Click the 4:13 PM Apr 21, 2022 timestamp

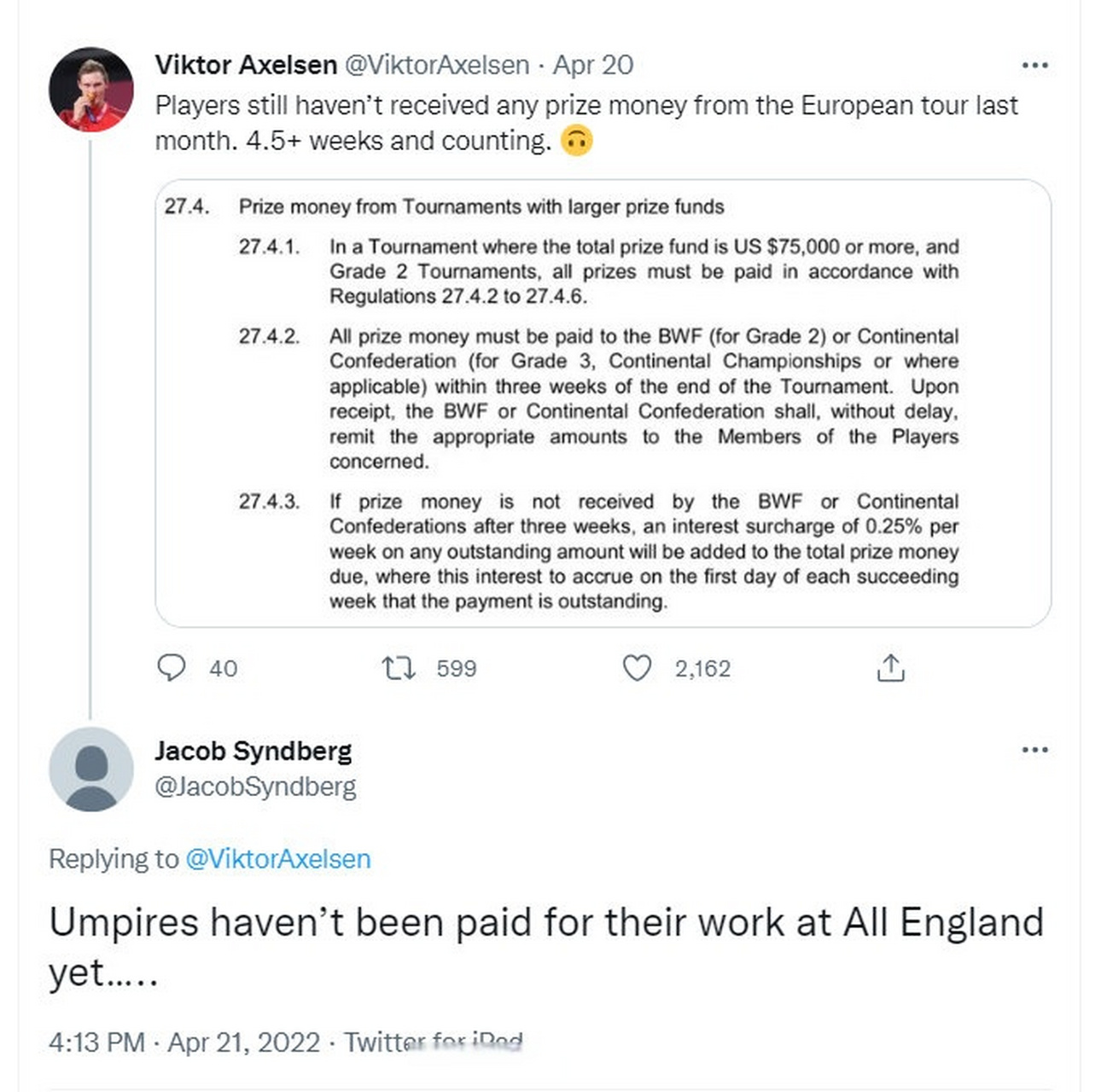point(184,1043)
